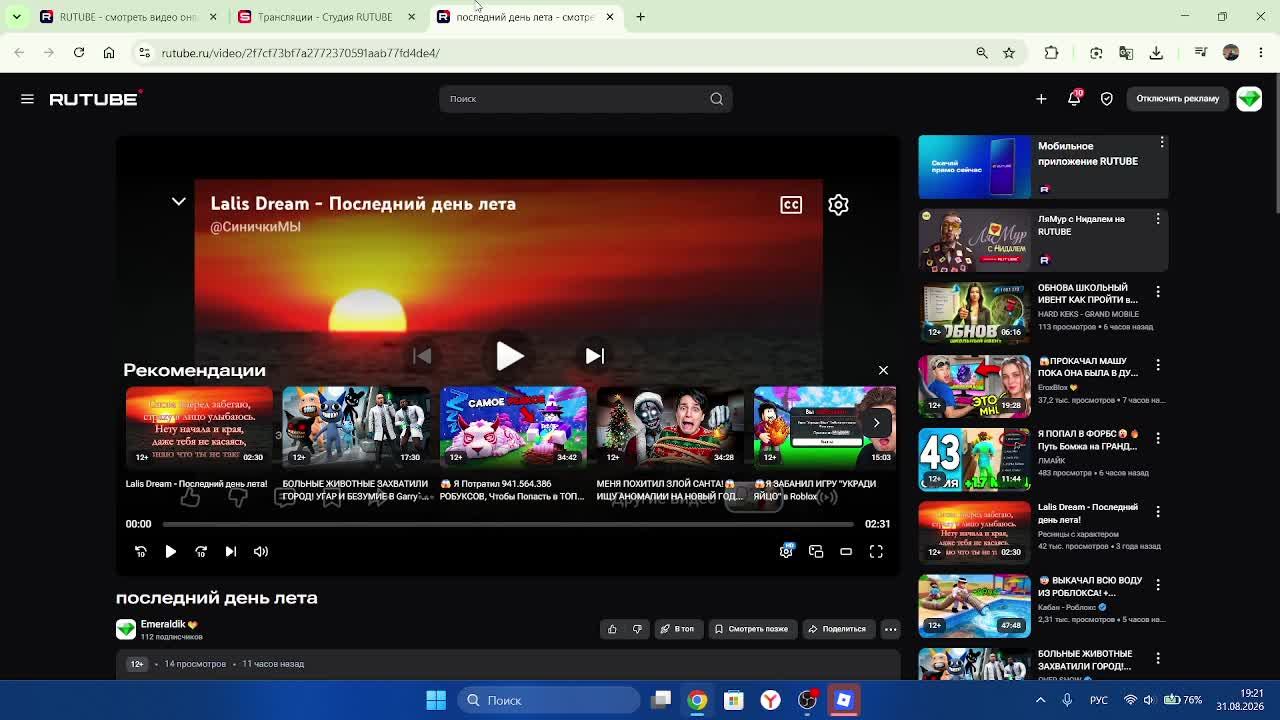
Task: Show more recommendations with the right arrow
Action: click(876, 423)
